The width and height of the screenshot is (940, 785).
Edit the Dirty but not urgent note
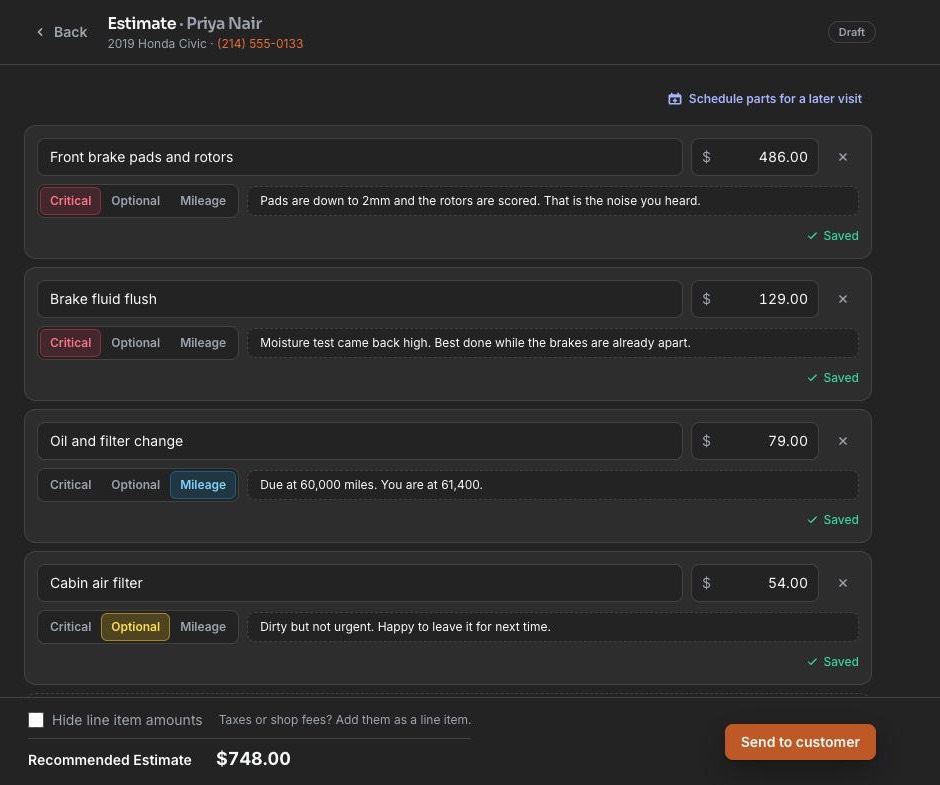[553, 627]
